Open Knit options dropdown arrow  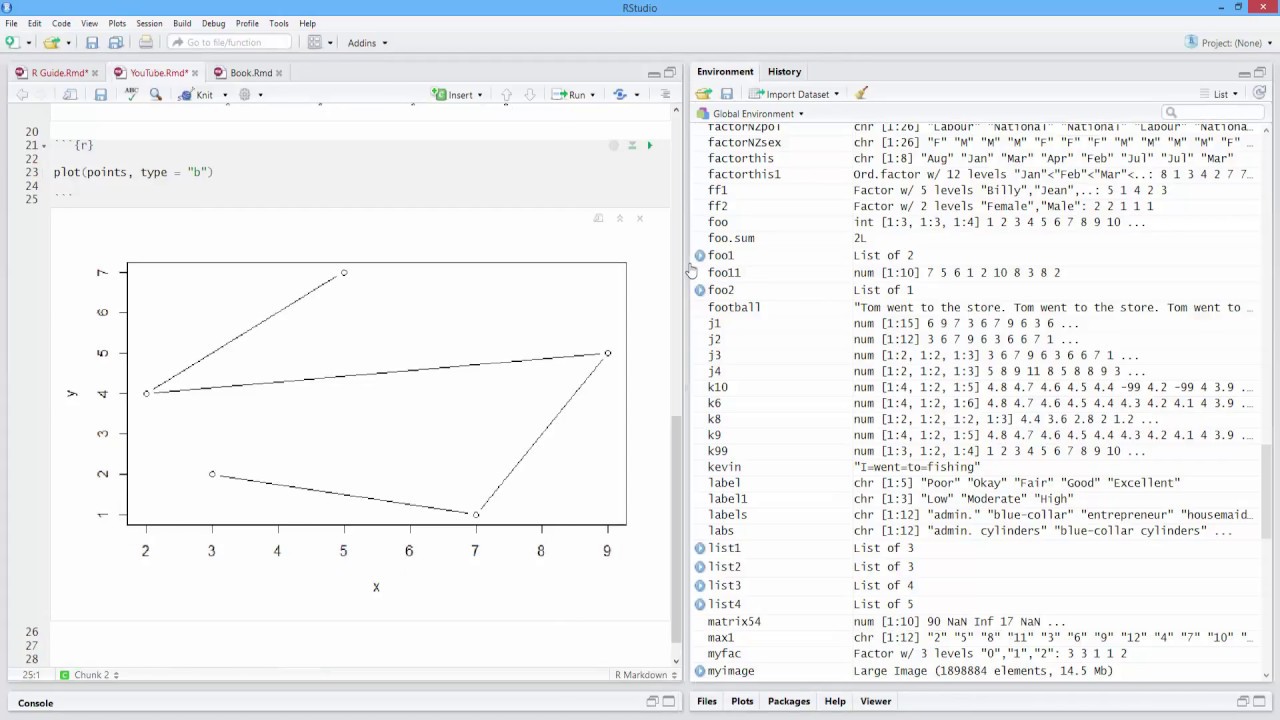[x=225, y=95]
